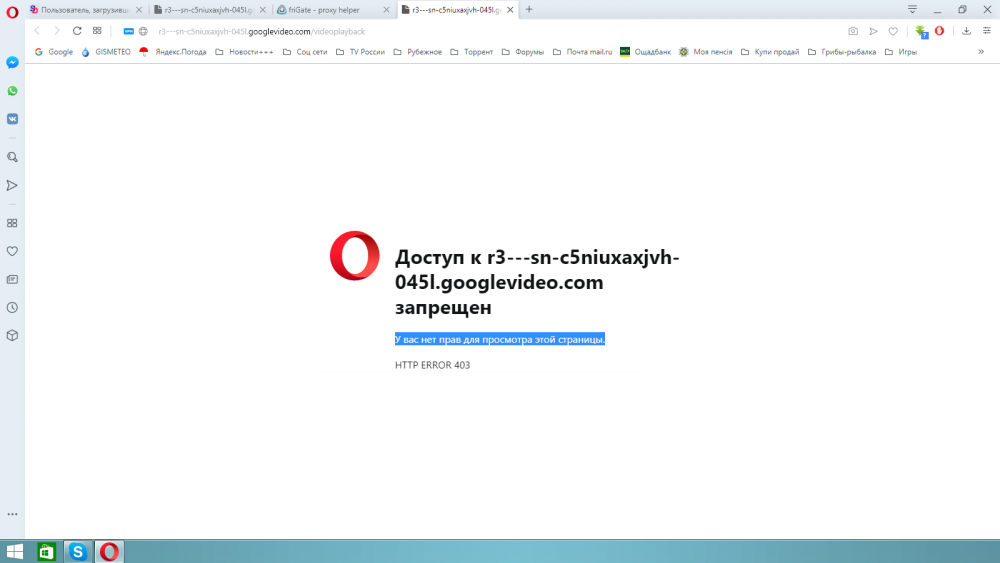Image resolution: width=1000 pixels, height=563 pixels.
Task: Open Новости+++ bookmarks folder
Action: [244, 52]
